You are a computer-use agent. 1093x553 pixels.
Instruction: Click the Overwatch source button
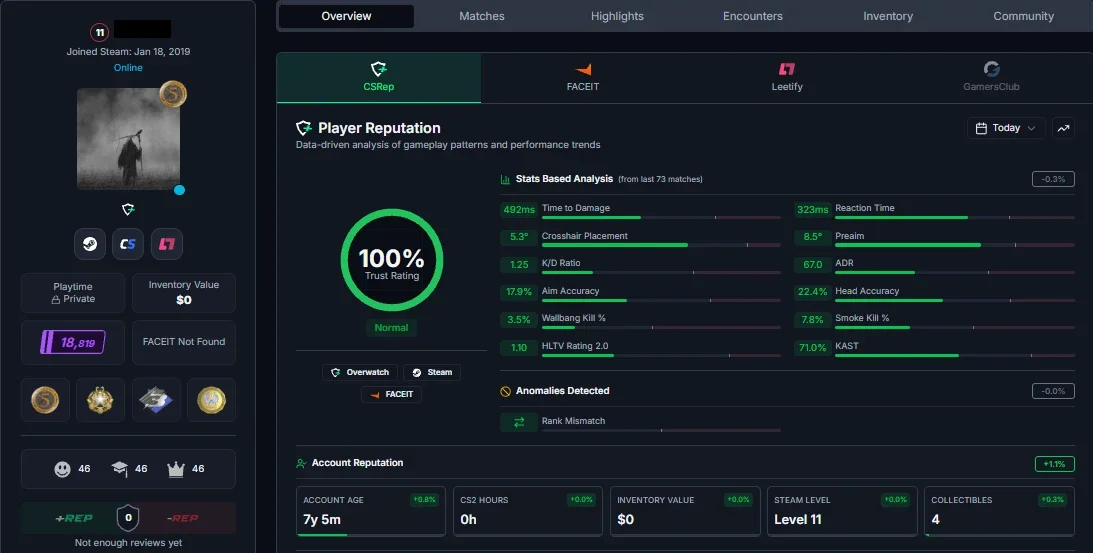pos(360,372)
